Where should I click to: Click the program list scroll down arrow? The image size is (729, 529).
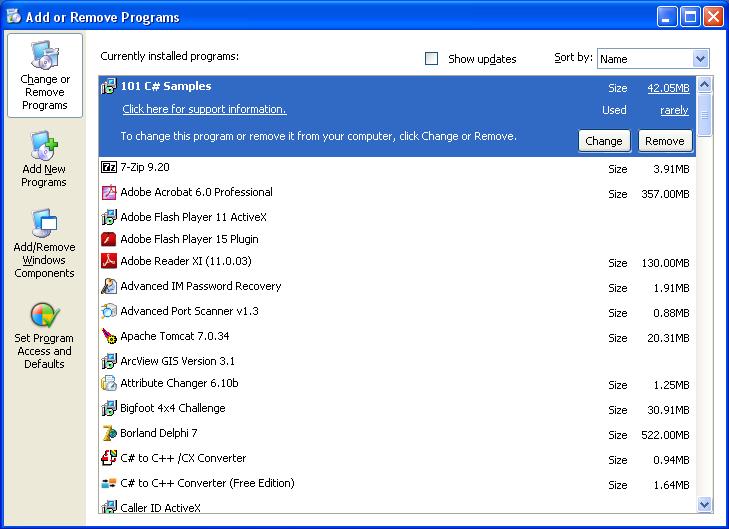click(x=704, y=505)
